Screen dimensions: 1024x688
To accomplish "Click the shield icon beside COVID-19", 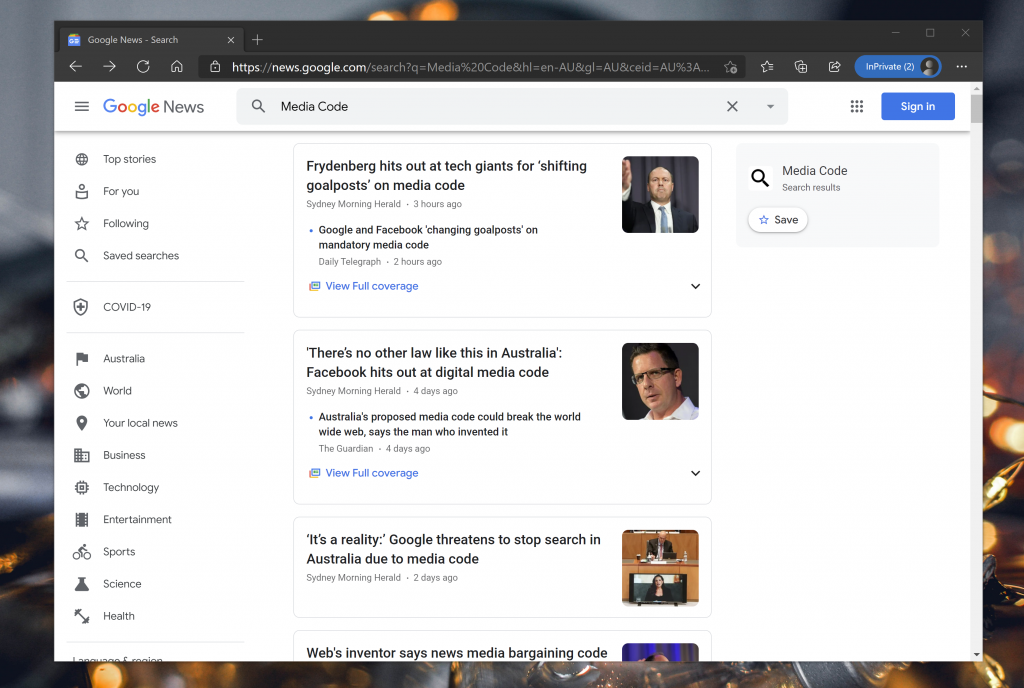I will tap(81, 307).
